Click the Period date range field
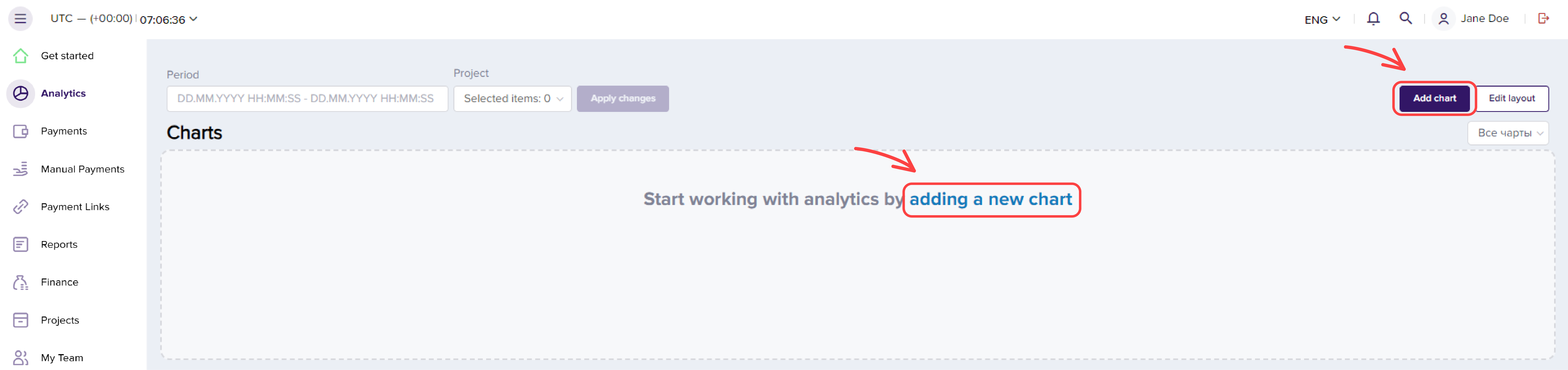Screen dimensions: 1568x370 click(x=307, y=99)
